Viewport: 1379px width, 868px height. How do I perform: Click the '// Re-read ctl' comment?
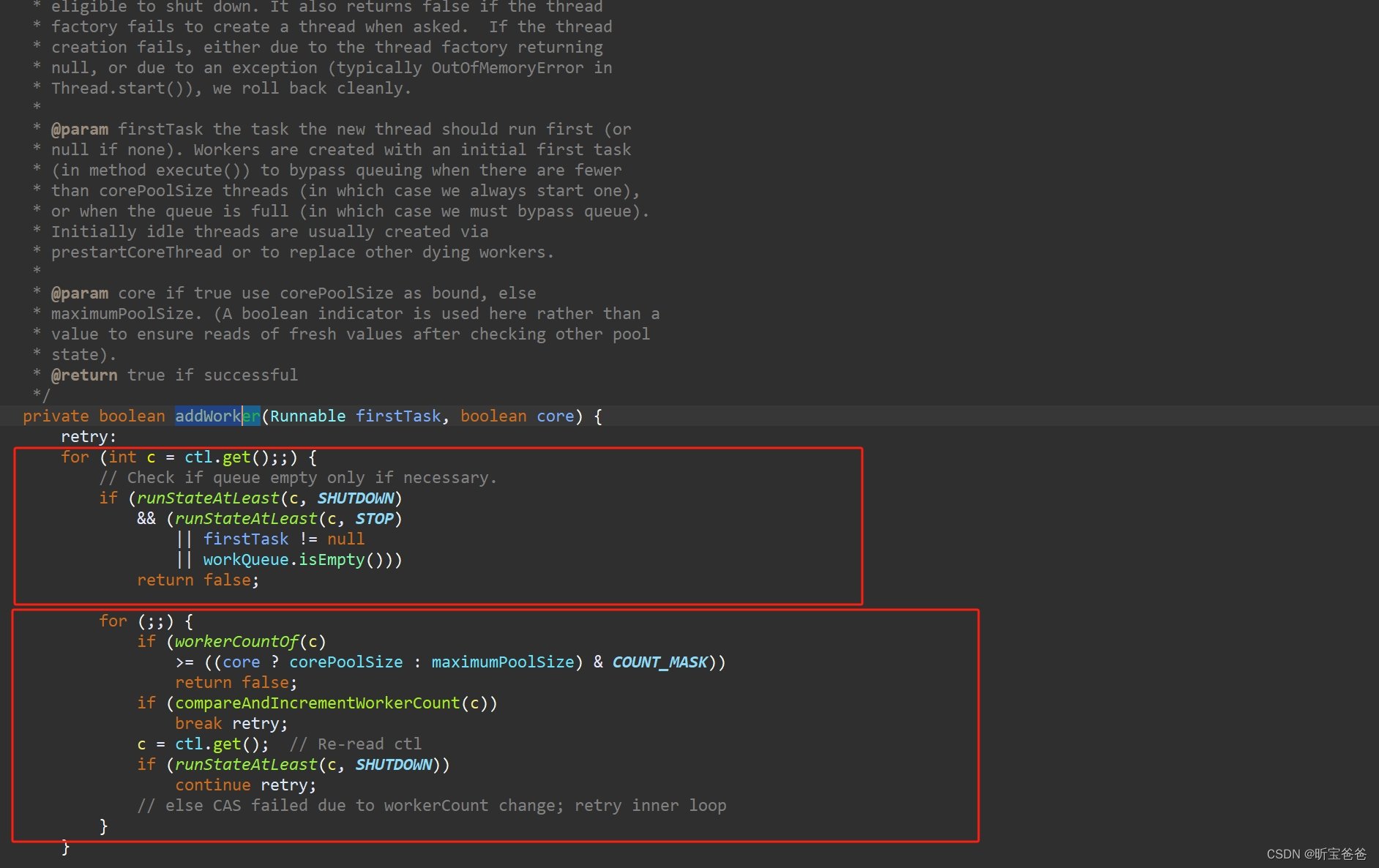(x=356, y=744)
